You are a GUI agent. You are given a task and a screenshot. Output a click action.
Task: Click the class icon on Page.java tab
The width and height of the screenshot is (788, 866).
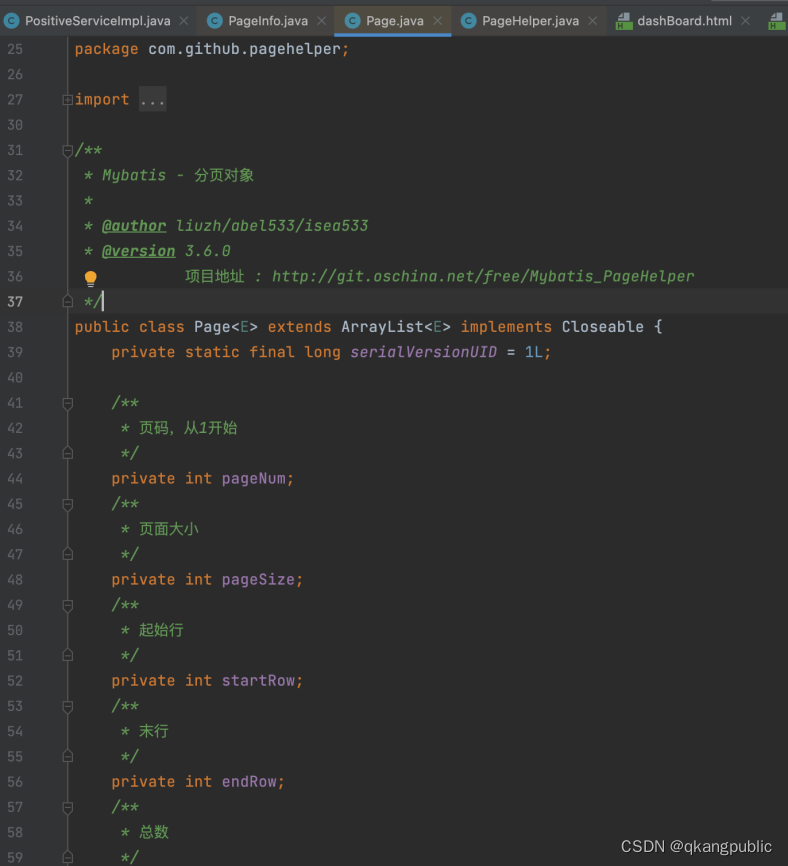tap(352, 19)
